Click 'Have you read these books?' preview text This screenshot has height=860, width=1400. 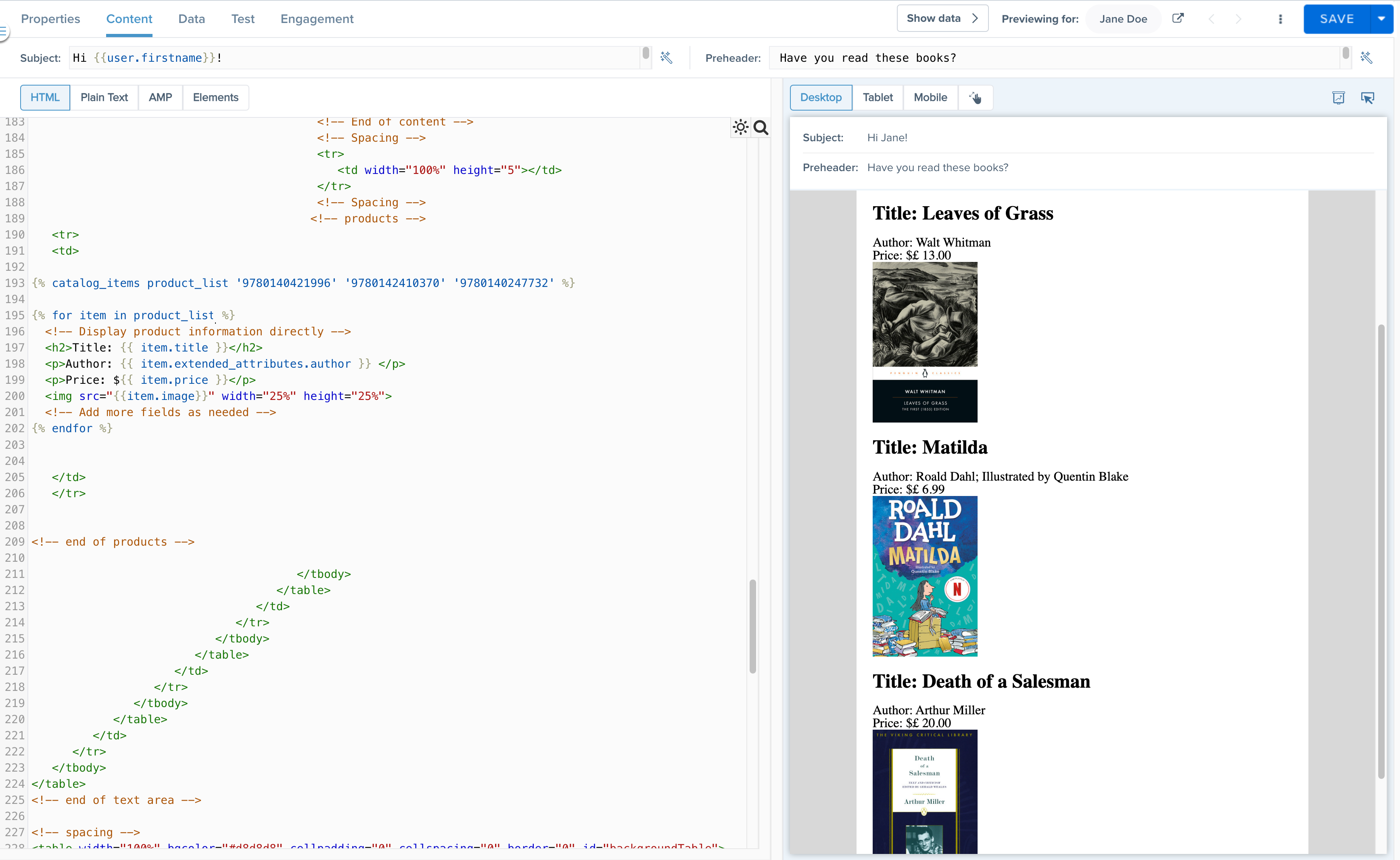coord(938,168)
